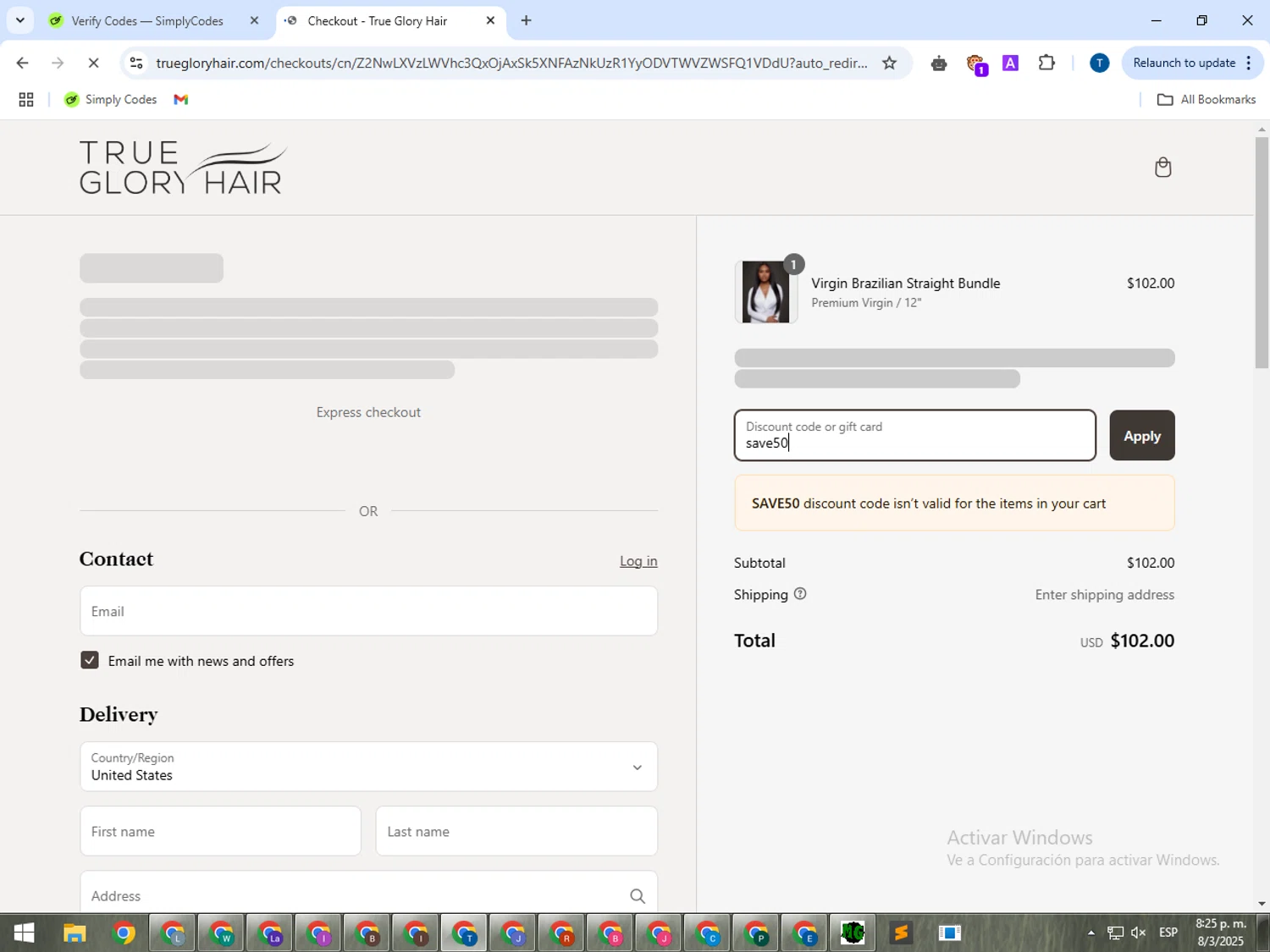The height and width of the screenshot is (952, 1270).
Task: Open the shopping bag cart icon
Action: point(1162,168)
